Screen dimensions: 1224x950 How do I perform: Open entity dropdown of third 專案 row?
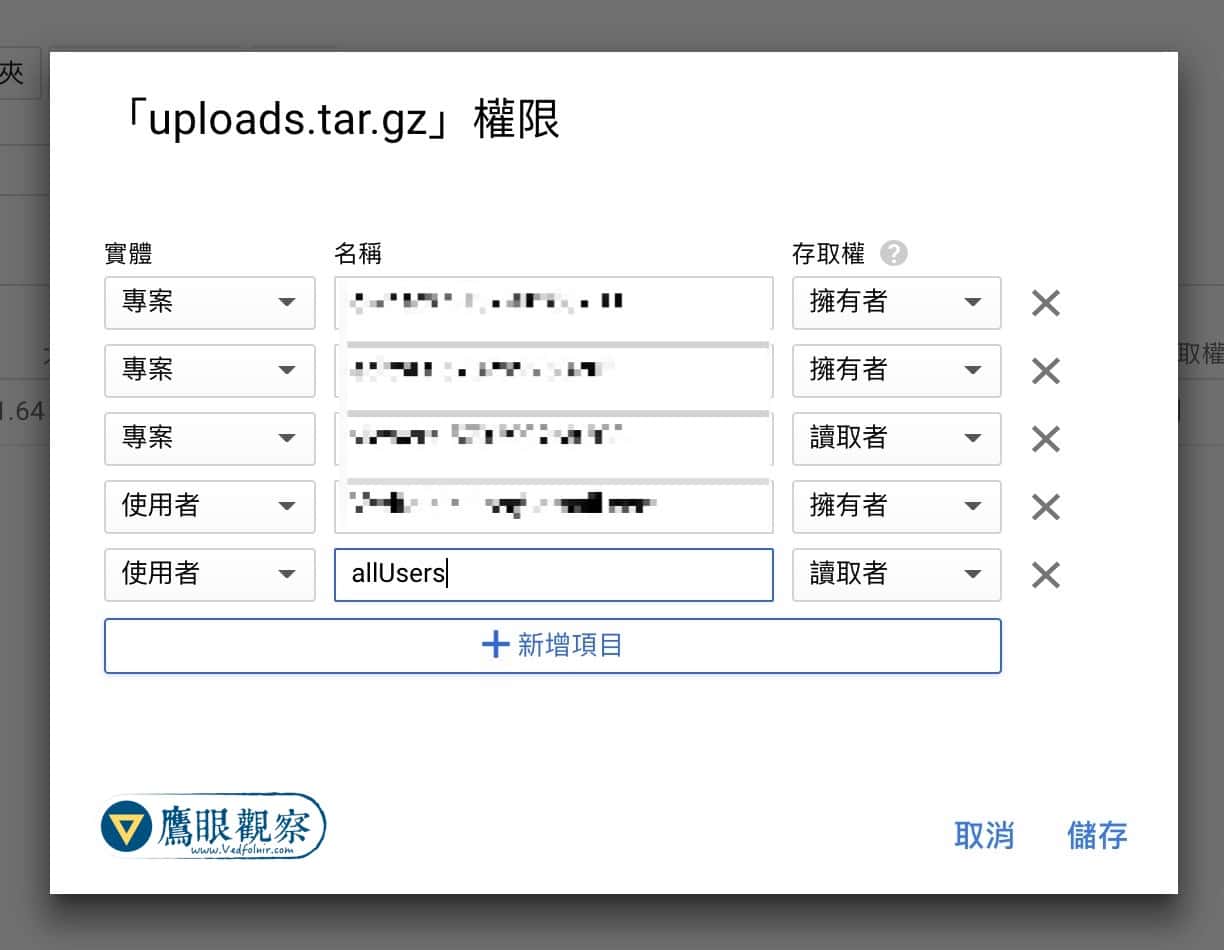pyautogui.click(x=210, y=439)
